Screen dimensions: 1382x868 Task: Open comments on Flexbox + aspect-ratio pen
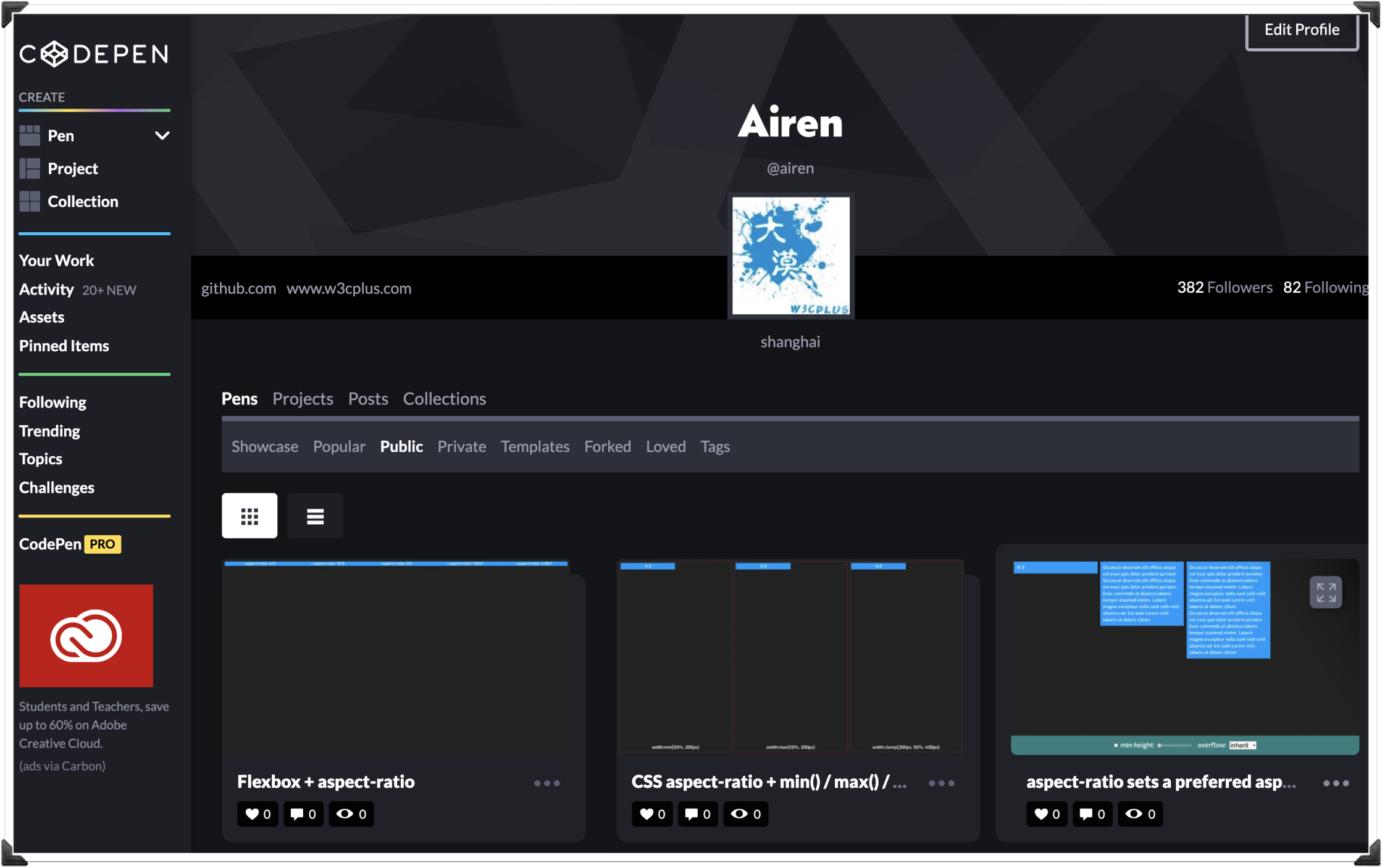(x=303, y=814)
